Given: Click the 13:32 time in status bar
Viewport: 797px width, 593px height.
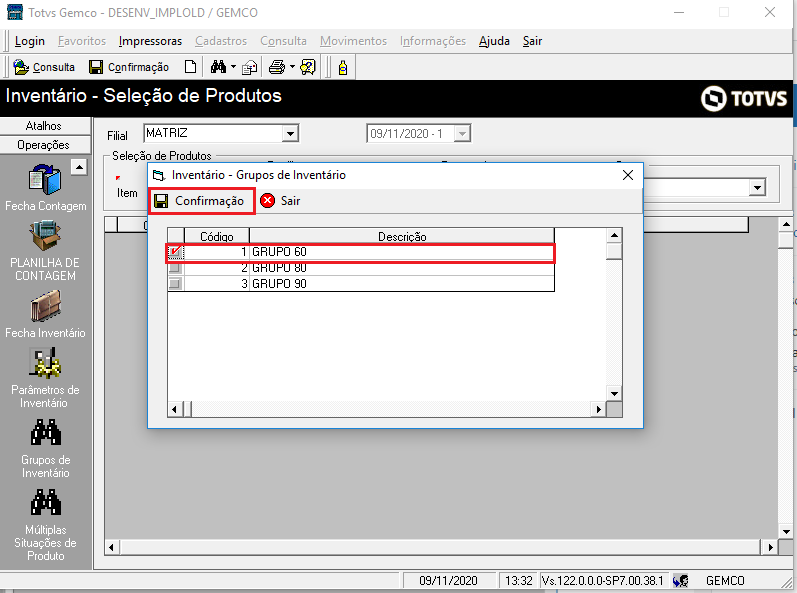Looking at the screenshot, I should click(519, 581).
